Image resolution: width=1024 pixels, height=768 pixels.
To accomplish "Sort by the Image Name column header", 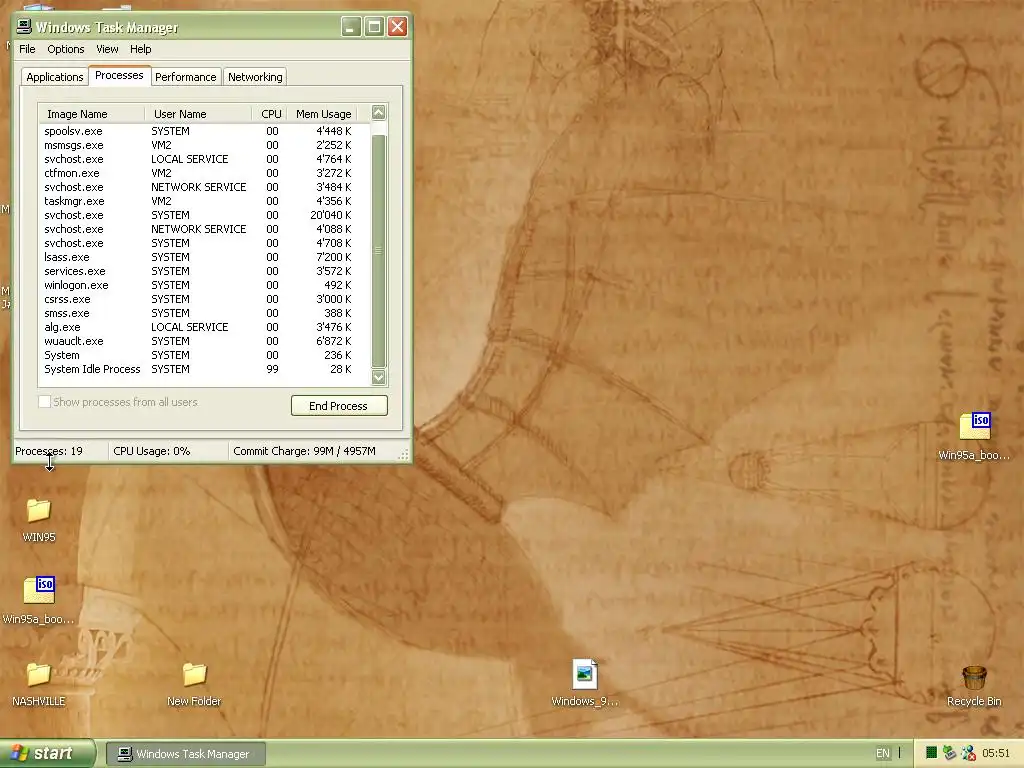I will (91, 114).
